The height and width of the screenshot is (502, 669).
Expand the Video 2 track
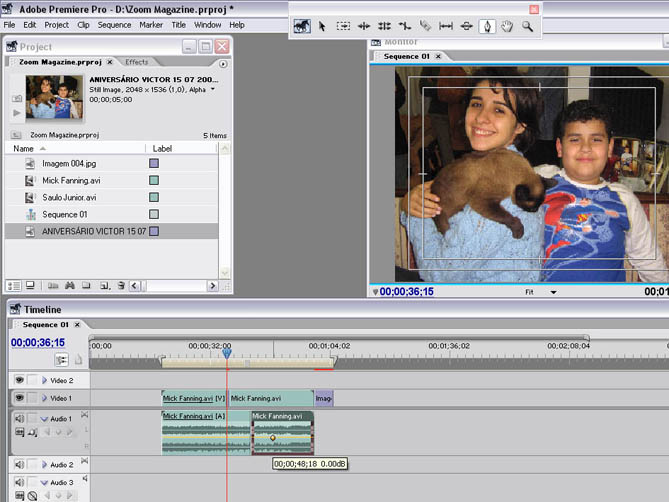tap(44, 381)
